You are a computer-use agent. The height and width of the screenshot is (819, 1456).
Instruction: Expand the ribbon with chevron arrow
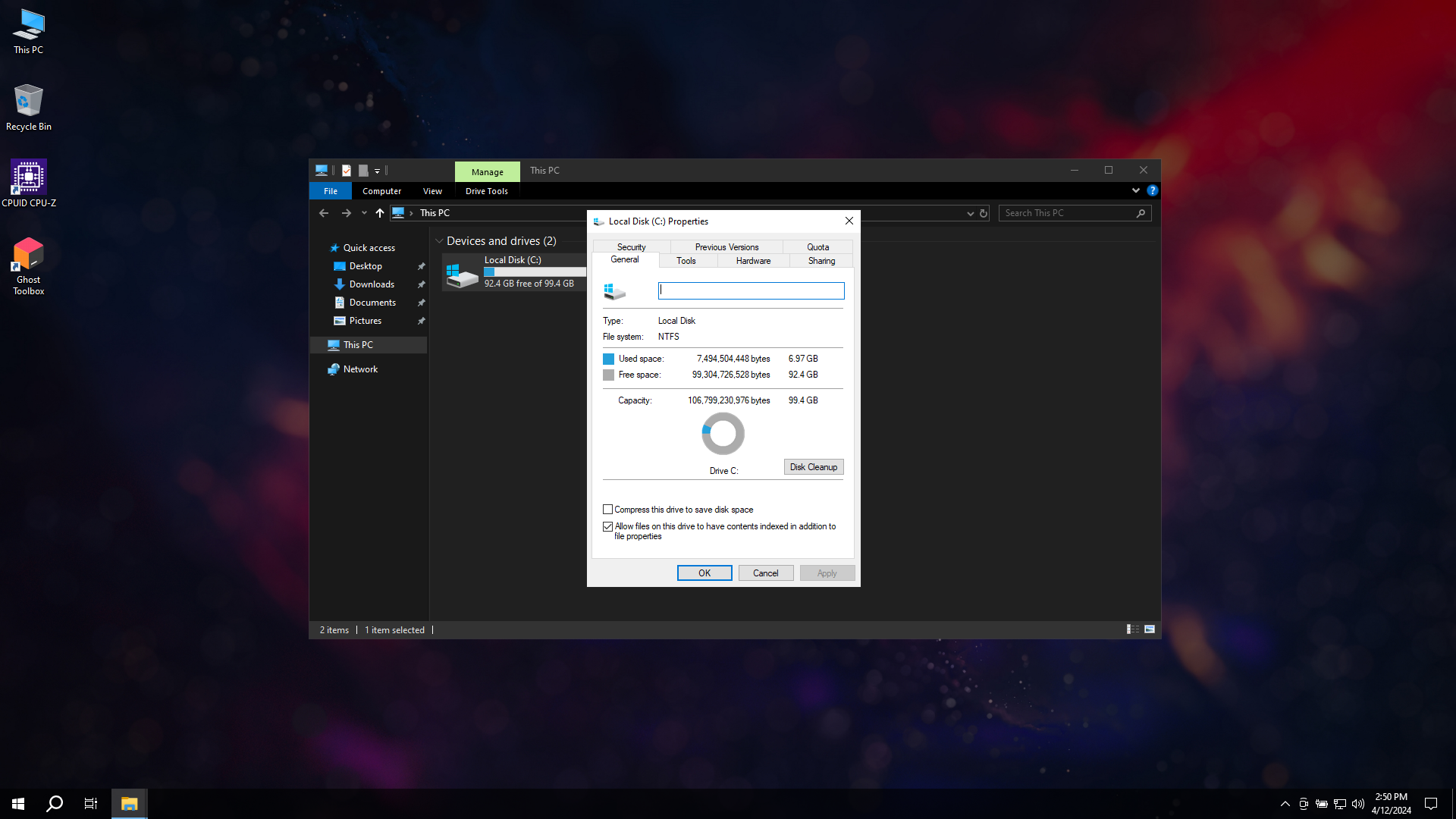[1135, 190]
